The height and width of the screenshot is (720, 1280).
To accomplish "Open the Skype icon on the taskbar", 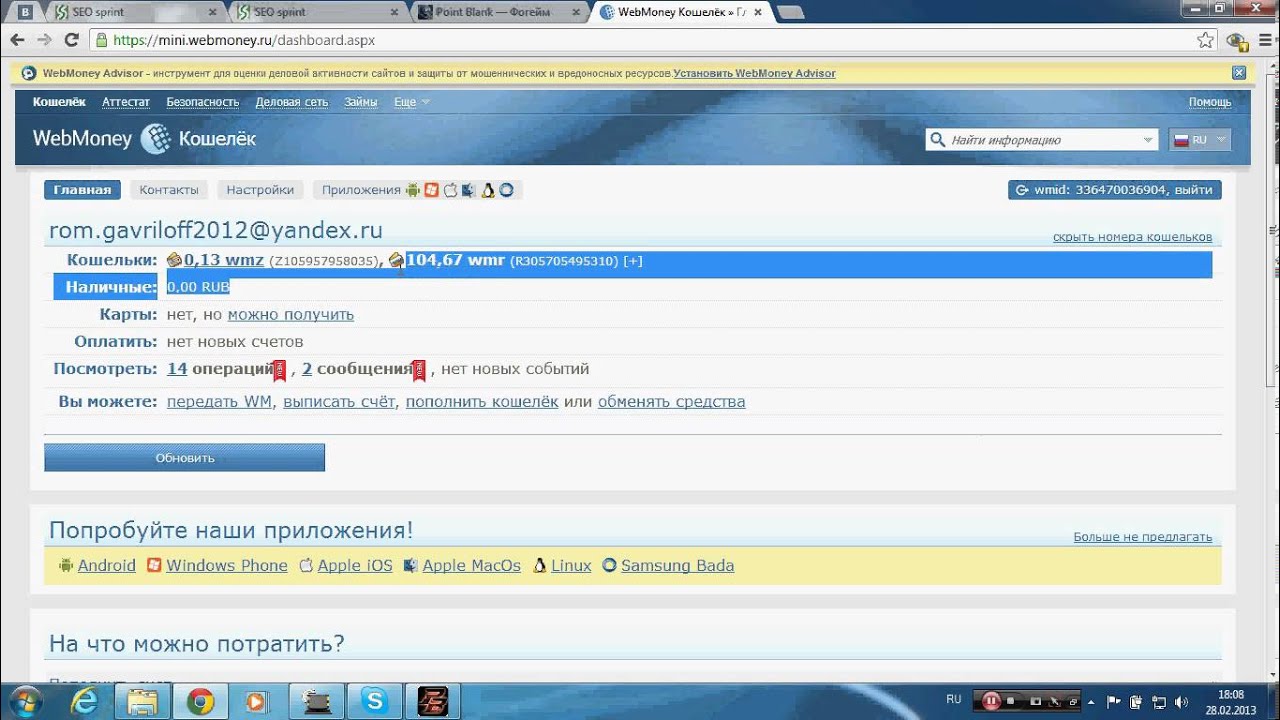I will 375,701.
